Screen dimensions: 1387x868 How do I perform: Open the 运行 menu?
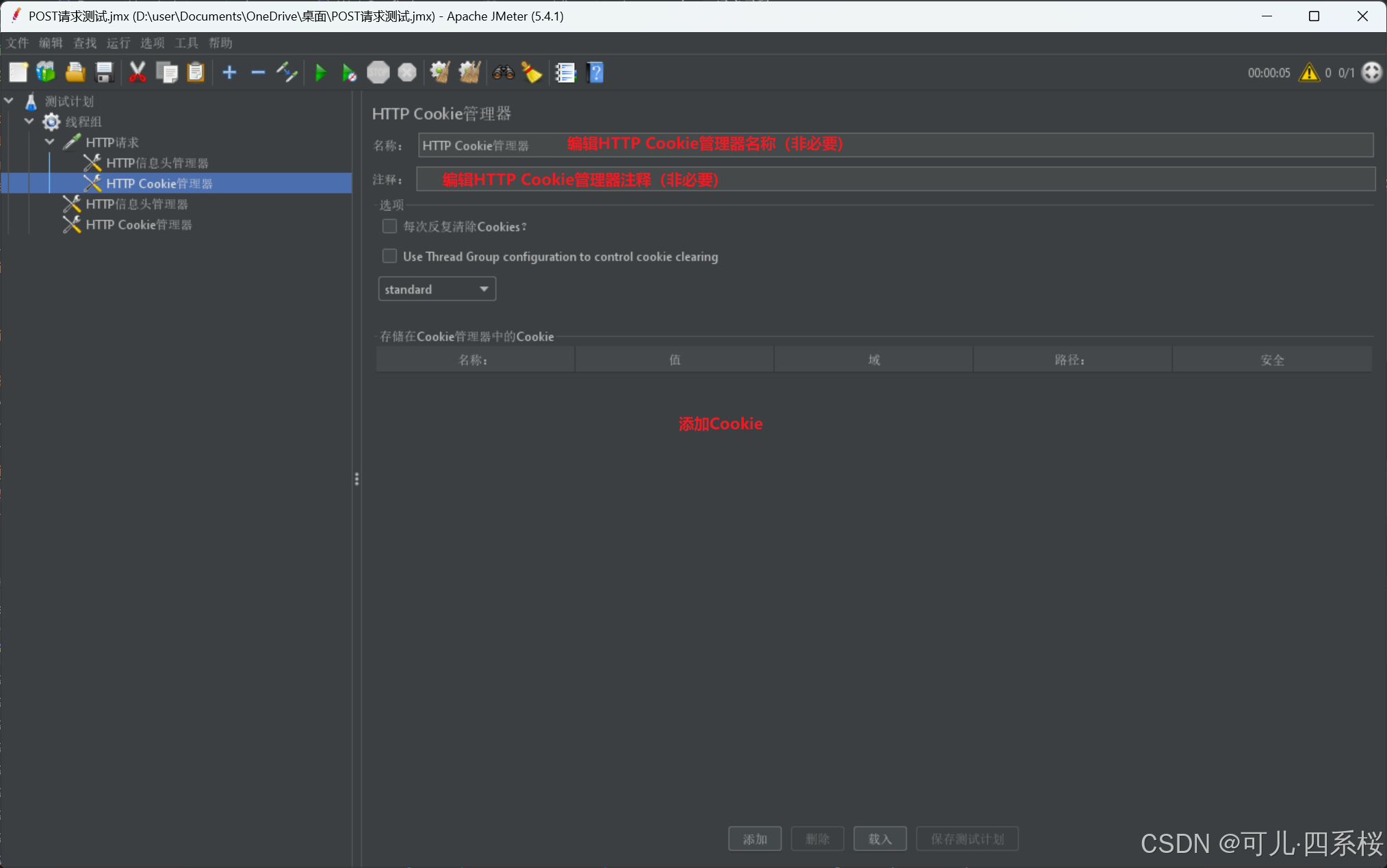(x=118, y=43)
